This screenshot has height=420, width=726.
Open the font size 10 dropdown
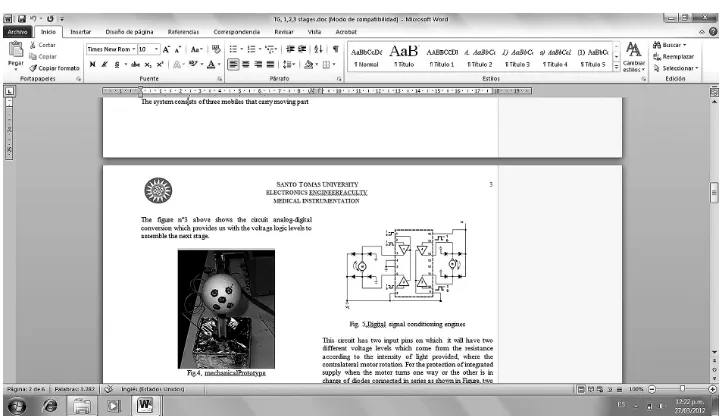(156, 49)
